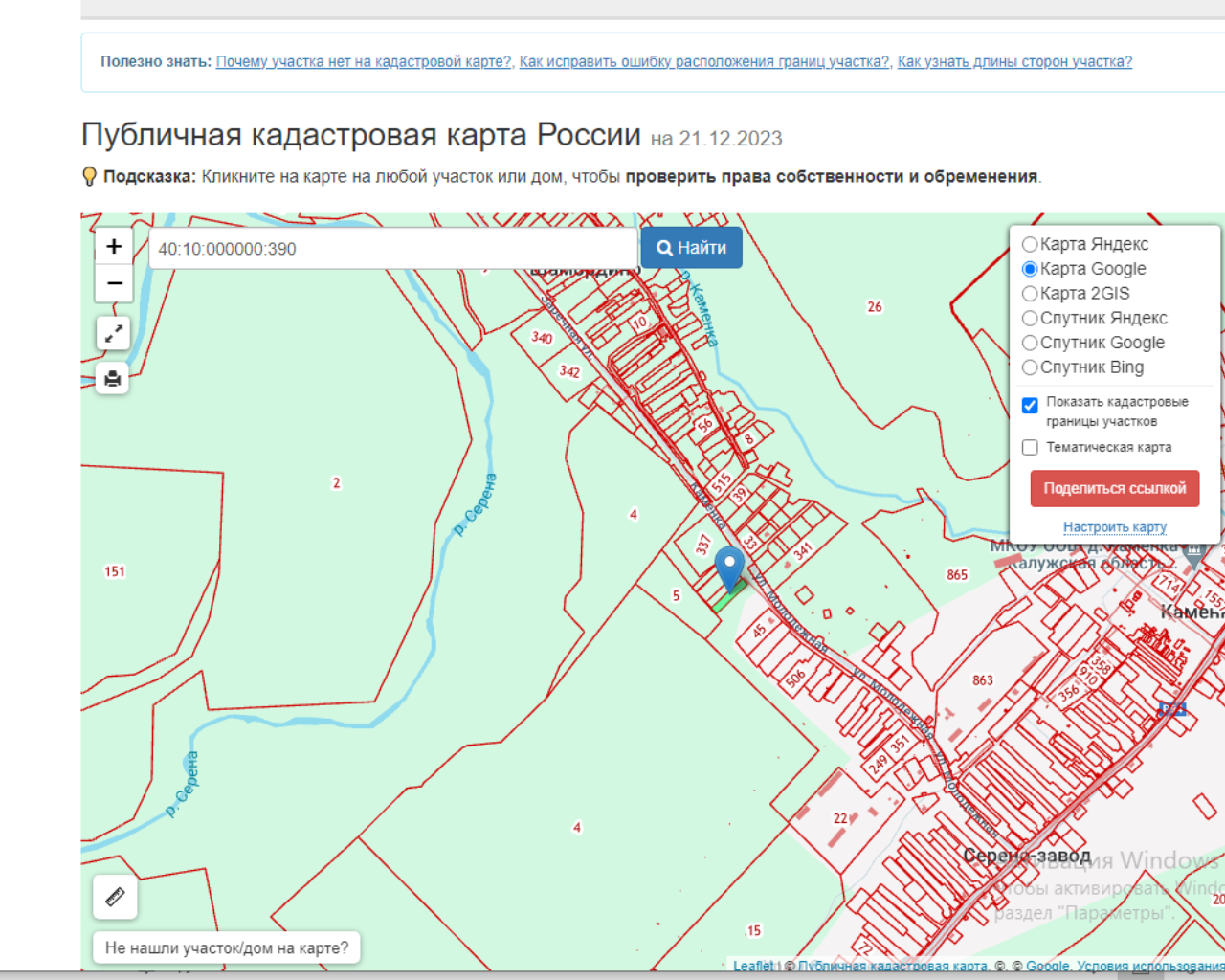Screen dimensions: 1225x980
Task: Uncheck Показать кадастровые границы участков
Action: (1030, 406)
